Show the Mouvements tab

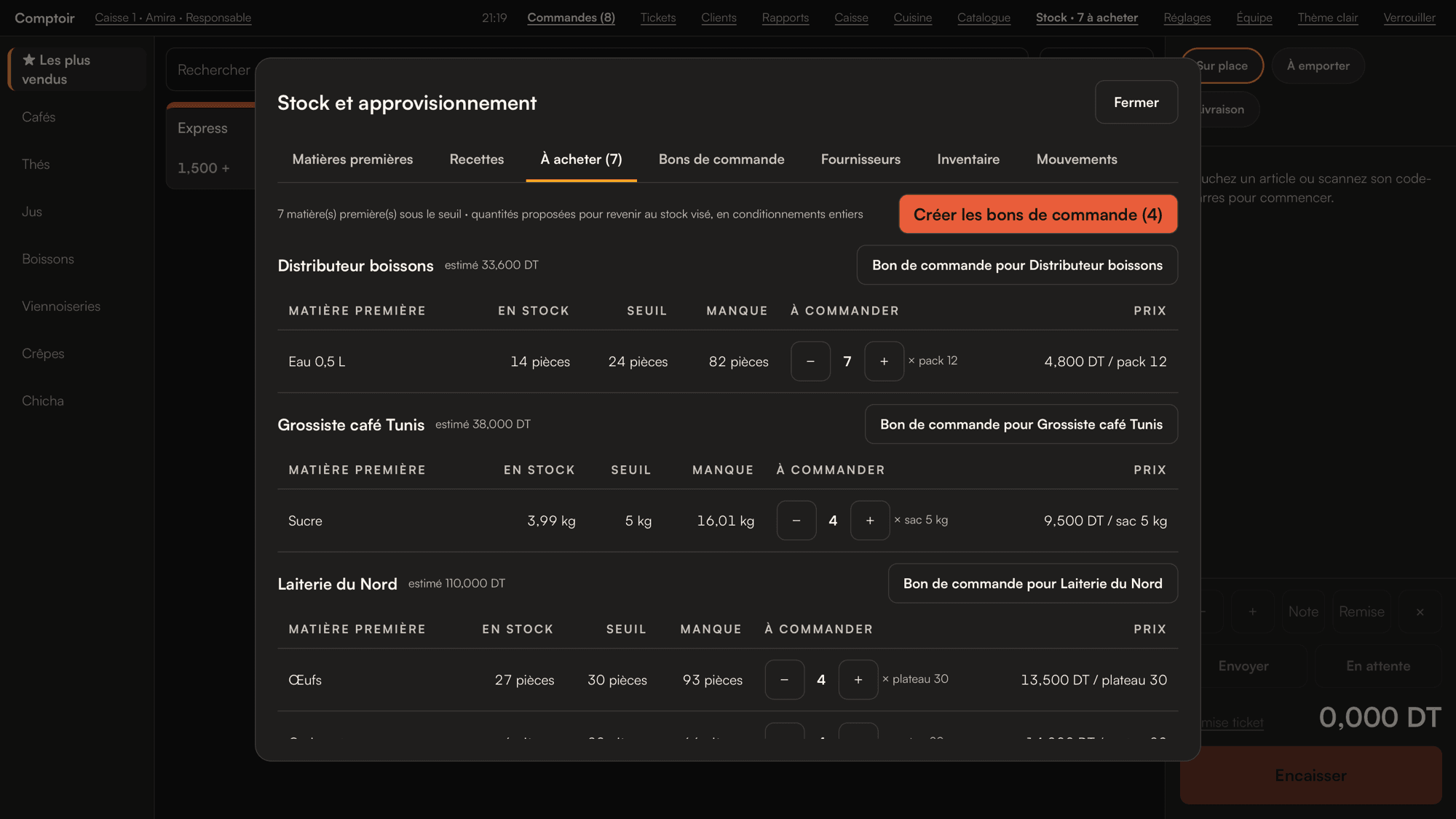tap(1076, 159)
